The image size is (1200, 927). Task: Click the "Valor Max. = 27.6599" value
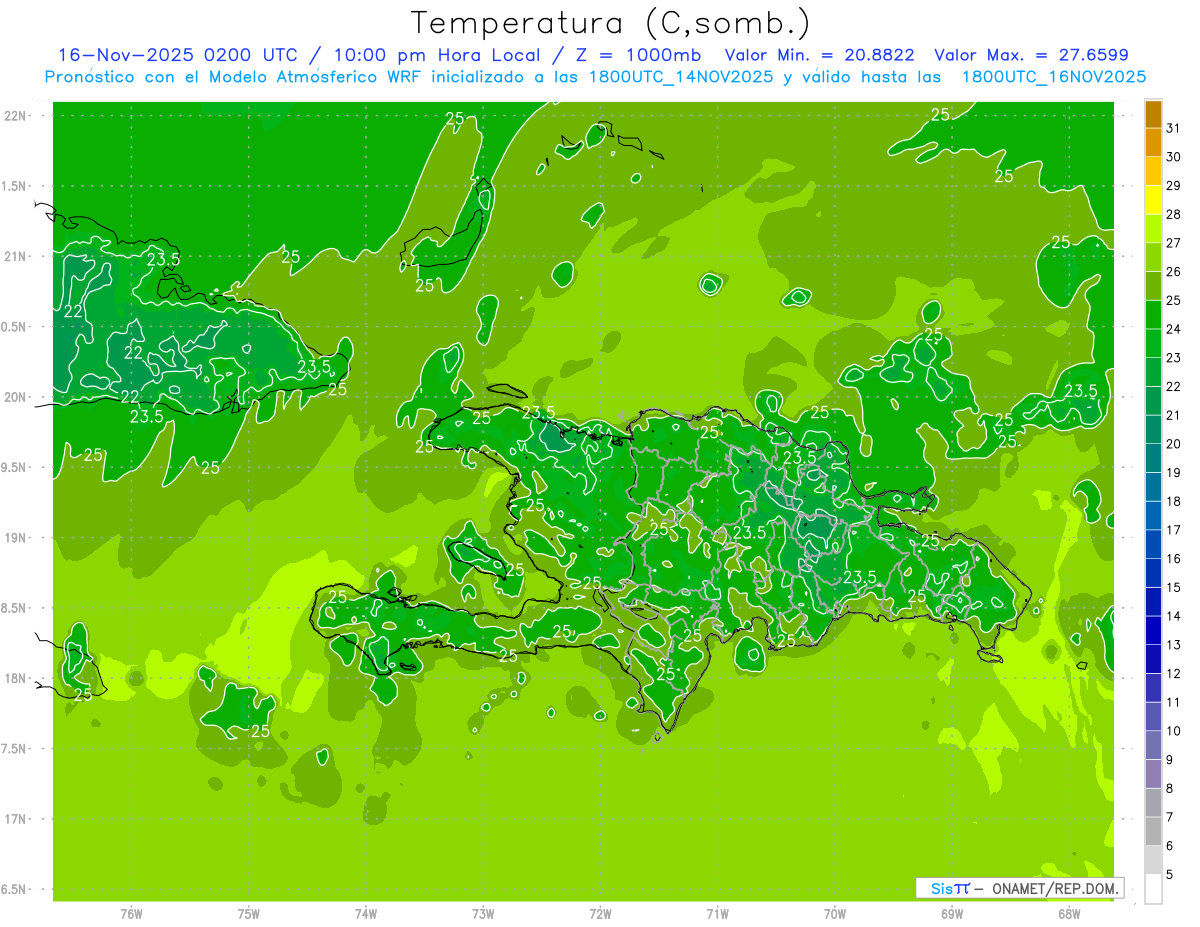1031,55
